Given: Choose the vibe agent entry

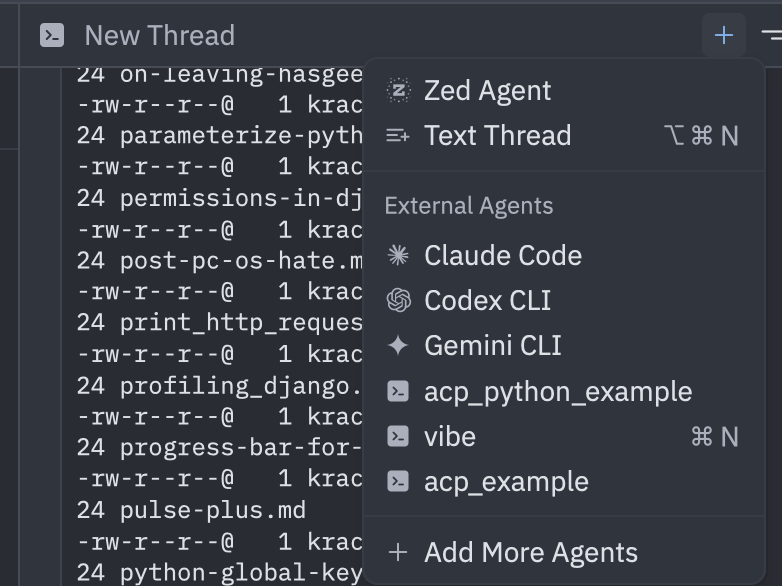Looking at the screenshot, I should (450, 437).
